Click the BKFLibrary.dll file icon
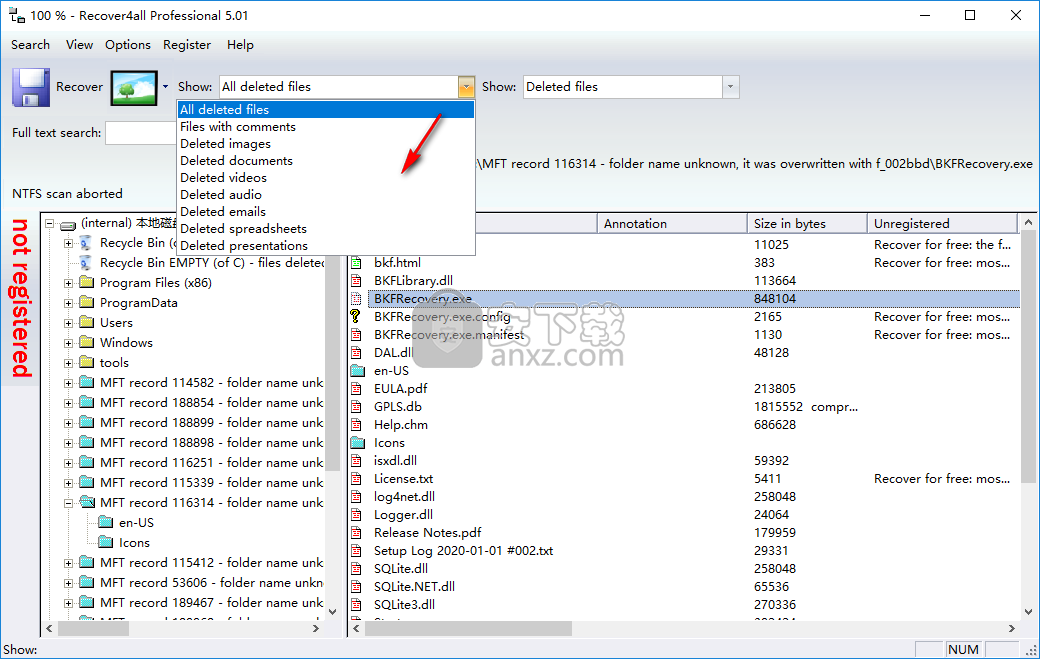 click(x=356, y=280)
